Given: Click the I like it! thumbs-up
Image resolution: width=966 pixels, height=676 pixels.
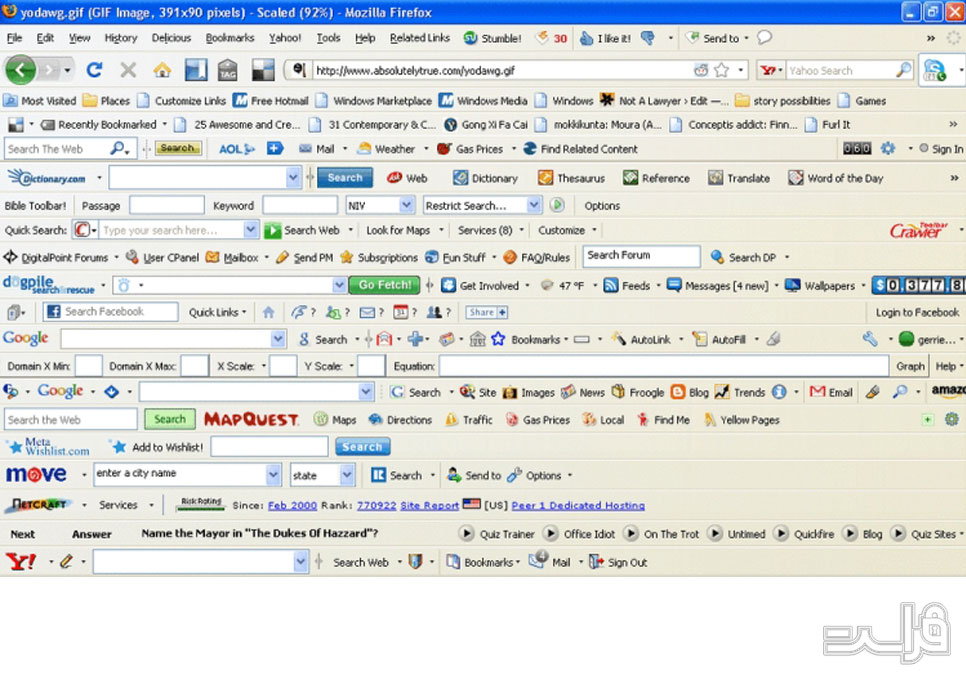Looking at the screenshot, I should coord(606,38).
